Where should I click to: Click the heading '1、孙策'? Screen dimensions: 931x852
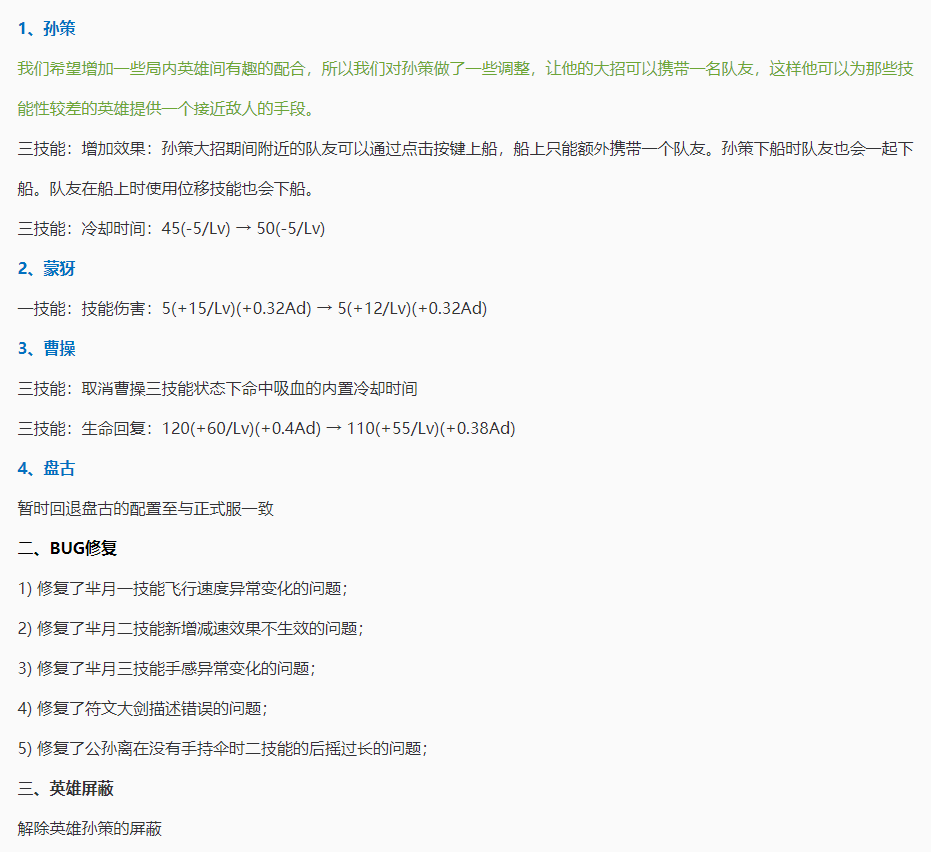point(46,28)
